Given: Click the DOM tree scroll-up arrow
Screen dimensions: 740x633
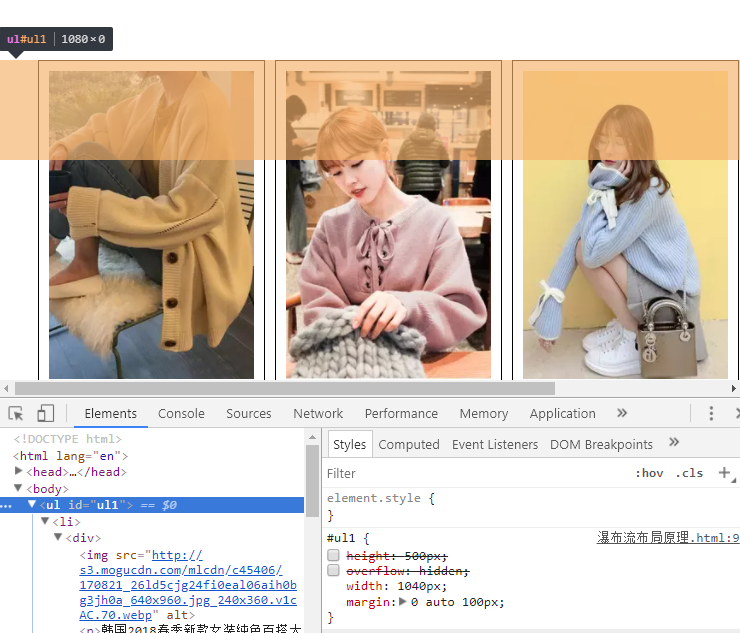Looking at the screenshot, I should 312,438.
